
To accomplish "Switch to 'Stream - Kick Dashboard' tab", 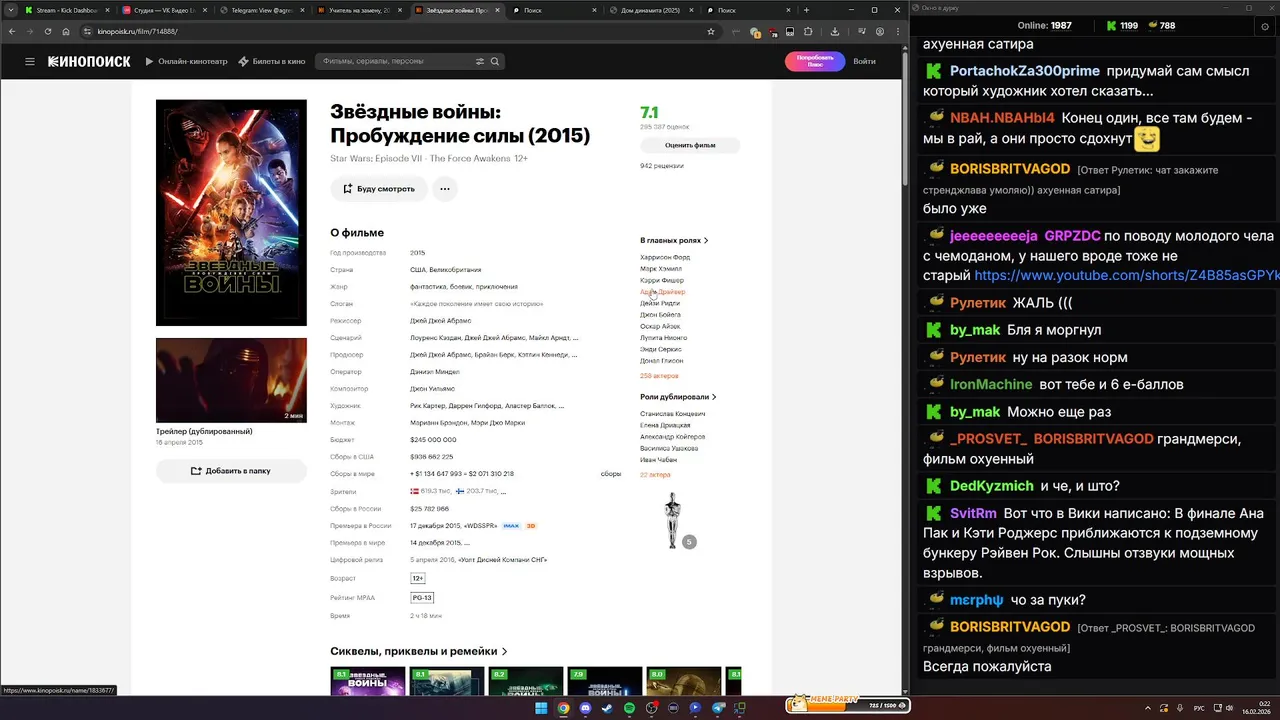I will tap(67, 10).
